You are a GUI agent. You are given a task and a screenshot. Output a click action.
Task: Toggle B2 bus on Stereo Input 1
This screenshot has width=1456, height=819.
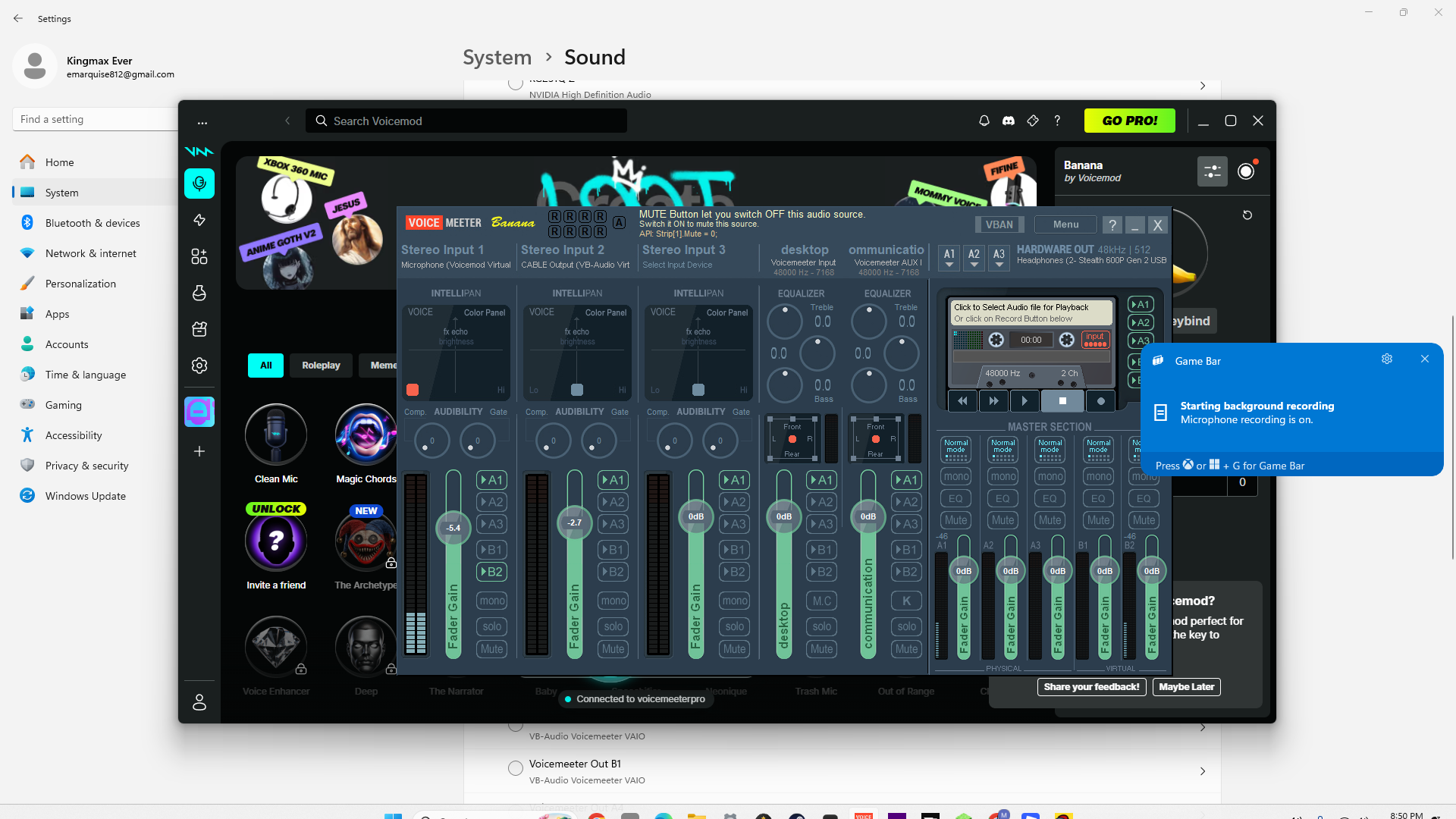tap(491, 572)
